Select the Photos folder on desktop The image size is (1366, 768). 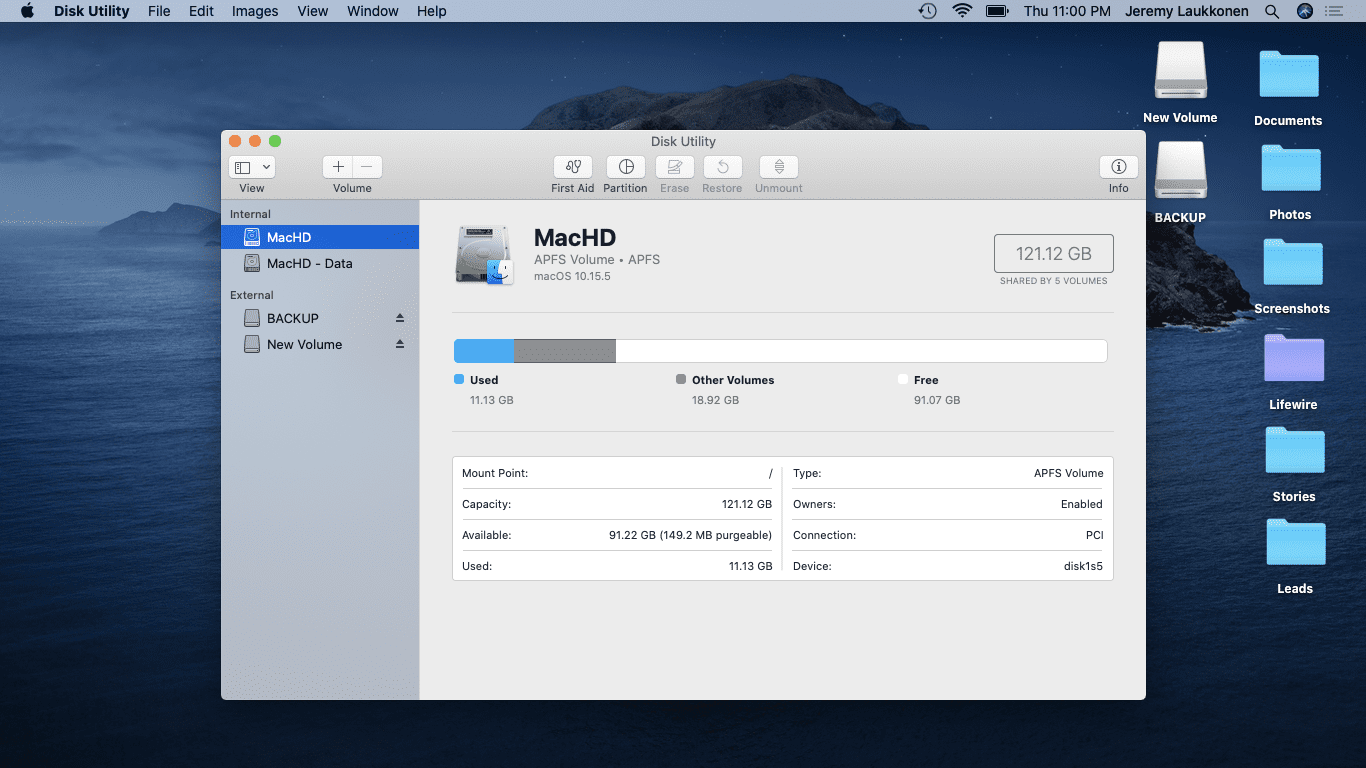[x=1291, y=169]
